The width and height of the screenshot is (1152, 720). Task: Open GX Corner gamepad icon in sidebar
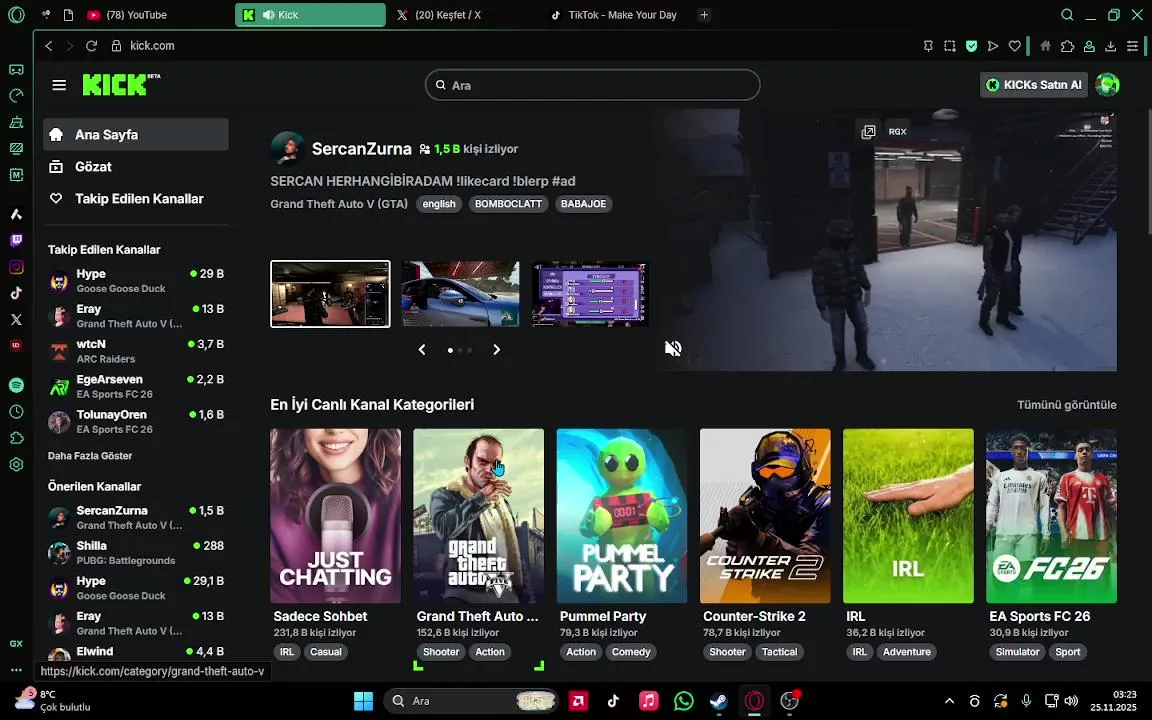16,69
